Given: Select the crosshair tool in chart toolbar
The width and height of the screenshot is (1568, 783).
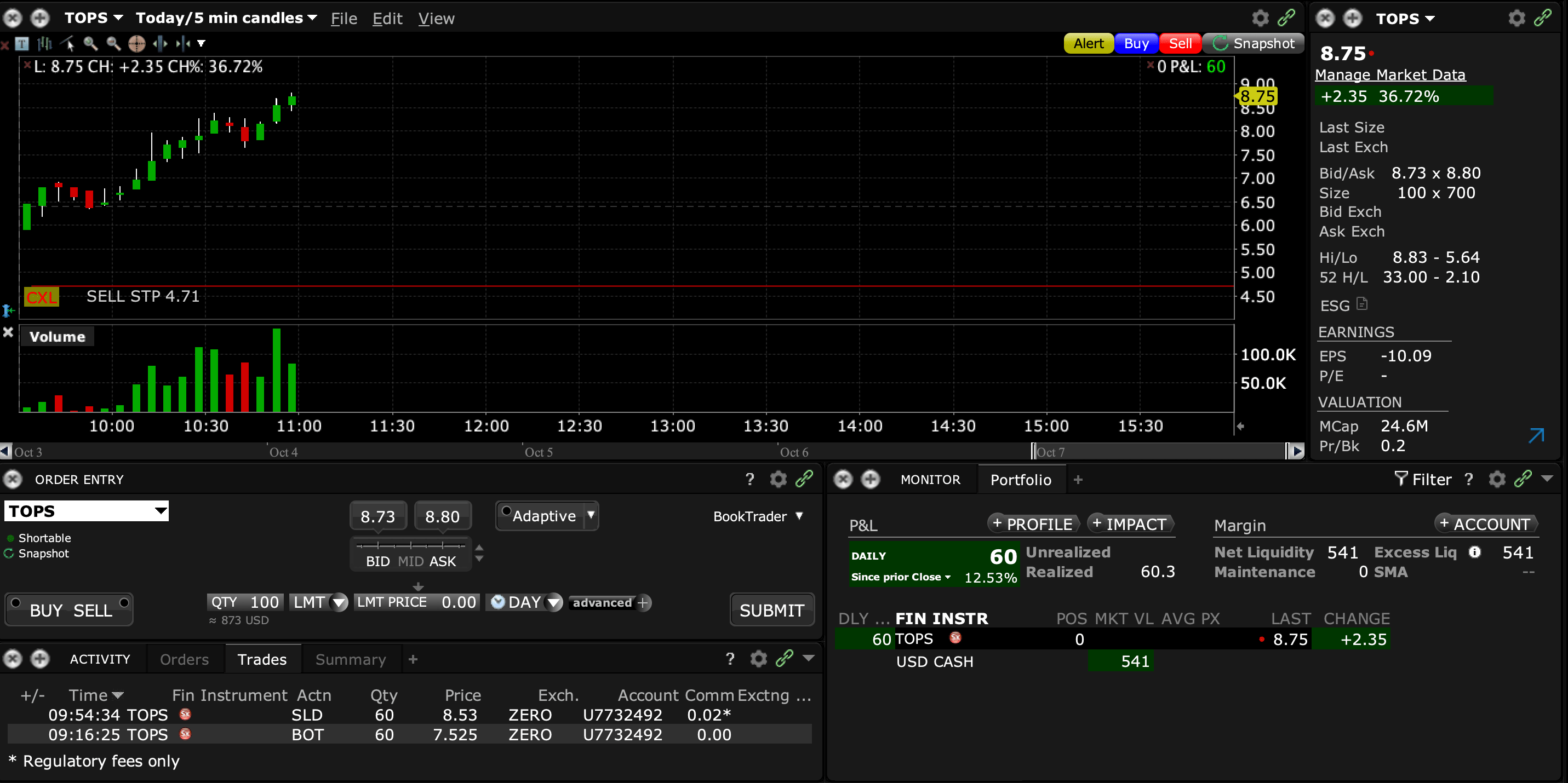Looking at the screenshot, I should (137, 43).
